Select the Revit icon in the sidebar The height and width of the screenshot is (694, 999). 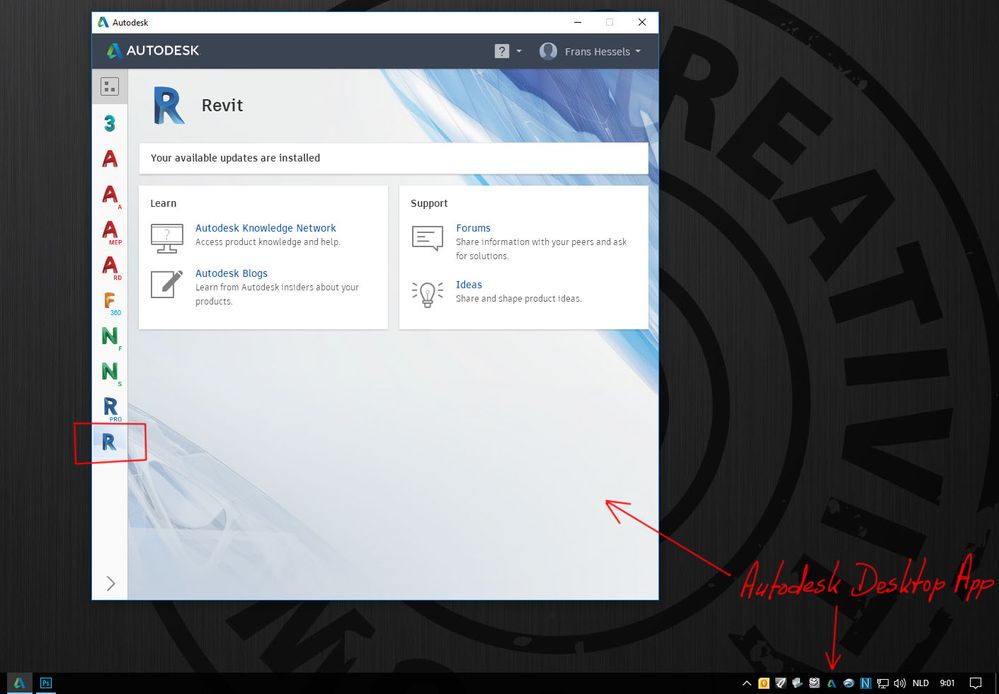point(110,442)
